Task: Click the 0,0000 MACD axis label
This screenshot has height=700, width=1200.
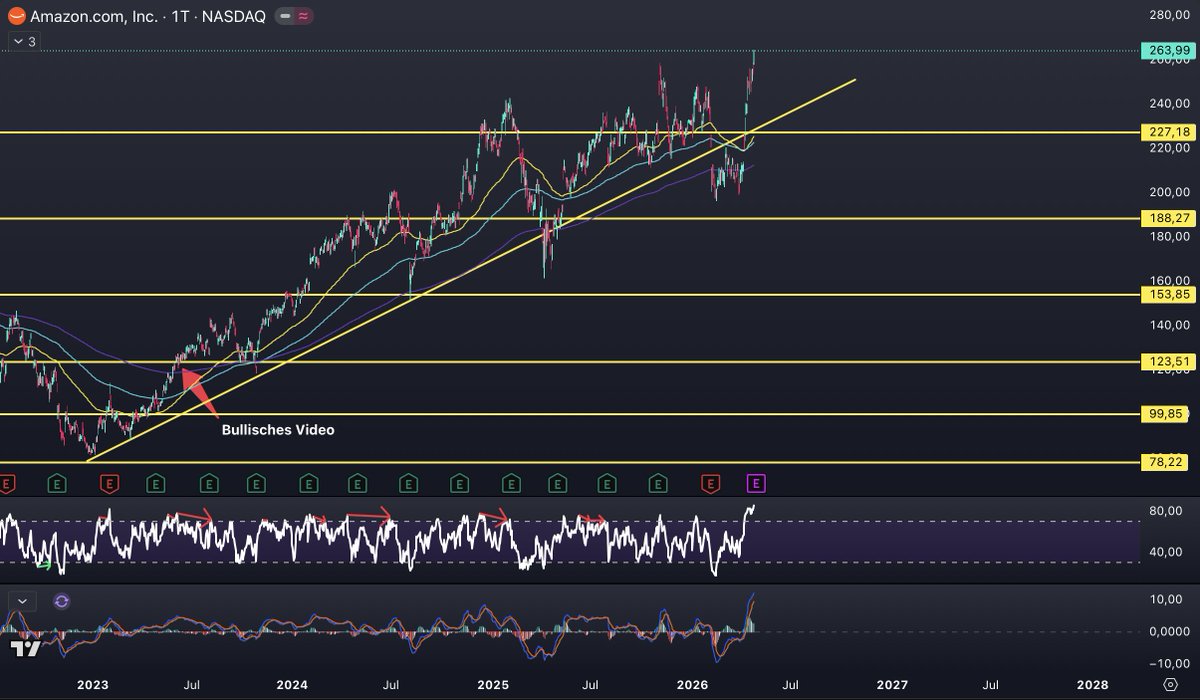Action: click(x=1168, y=631)
